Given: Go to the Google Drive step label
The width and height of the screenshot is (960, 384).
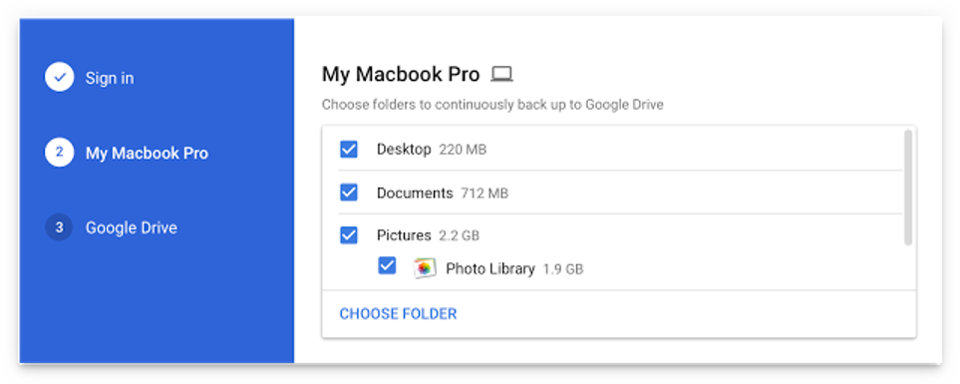Looking at the screenshot, I should (x=132, y=228).
